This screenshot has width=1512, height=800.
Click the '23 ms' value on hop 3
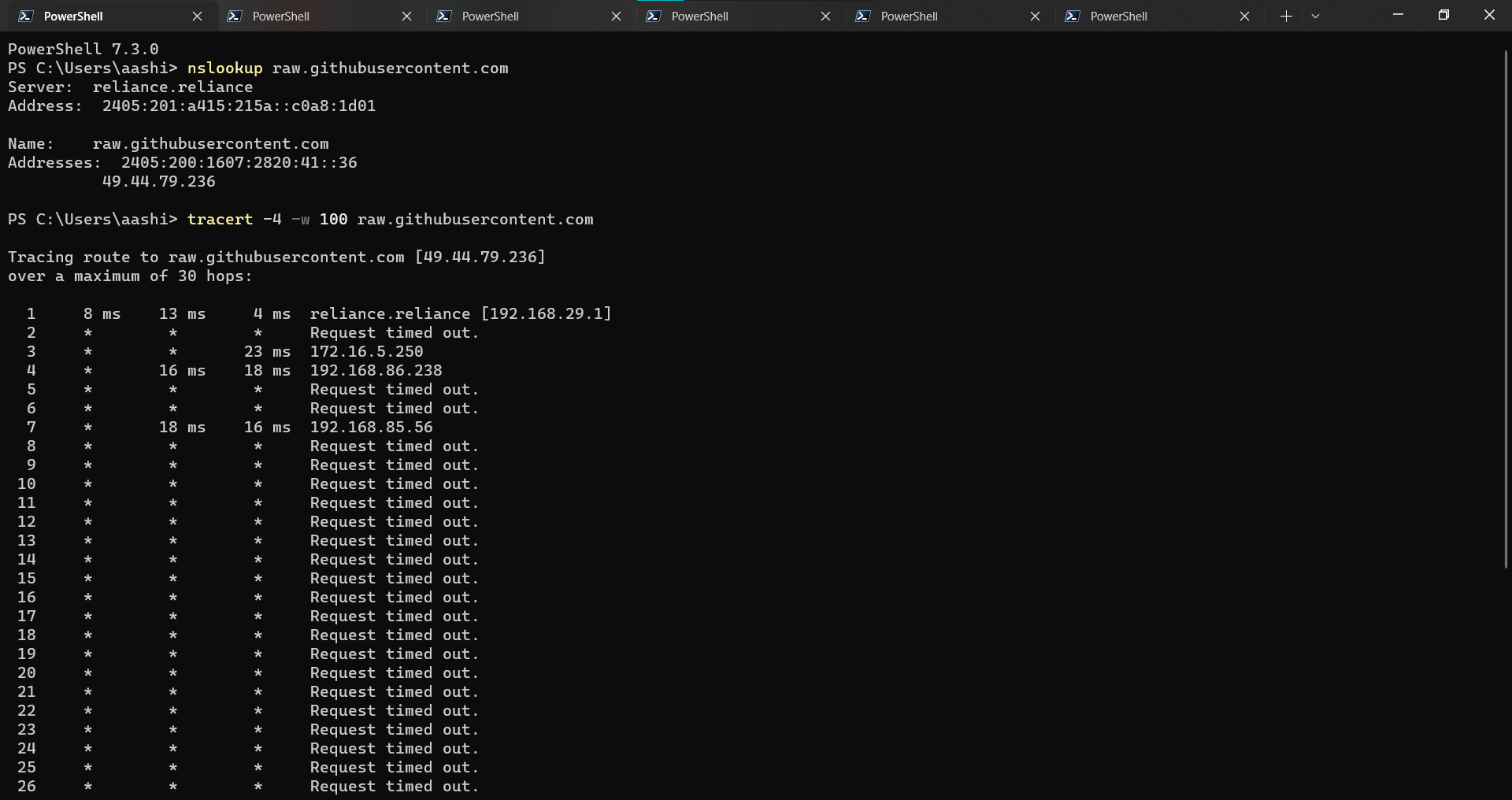(267, 351)
